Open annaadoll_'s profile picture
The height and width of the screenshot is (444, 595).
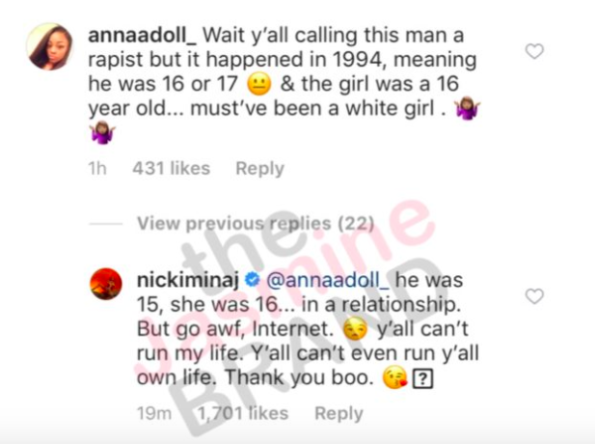pyautogui.click(x=50, y=47)
